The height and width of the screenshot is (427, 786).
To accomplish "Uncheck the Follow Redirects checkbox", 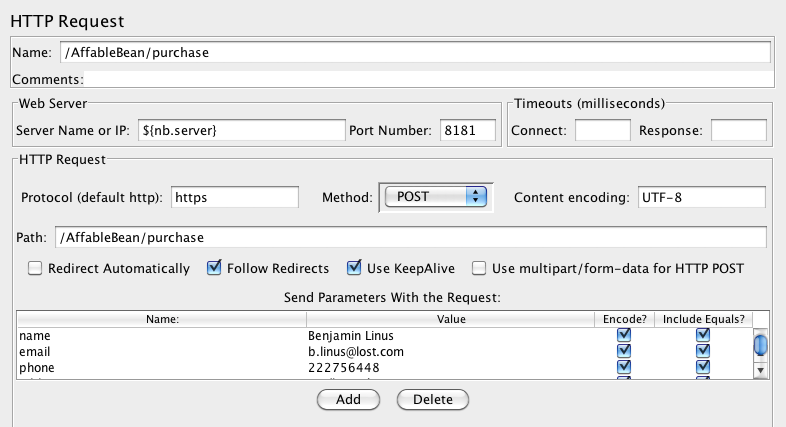I will click(x=214, y=268).
